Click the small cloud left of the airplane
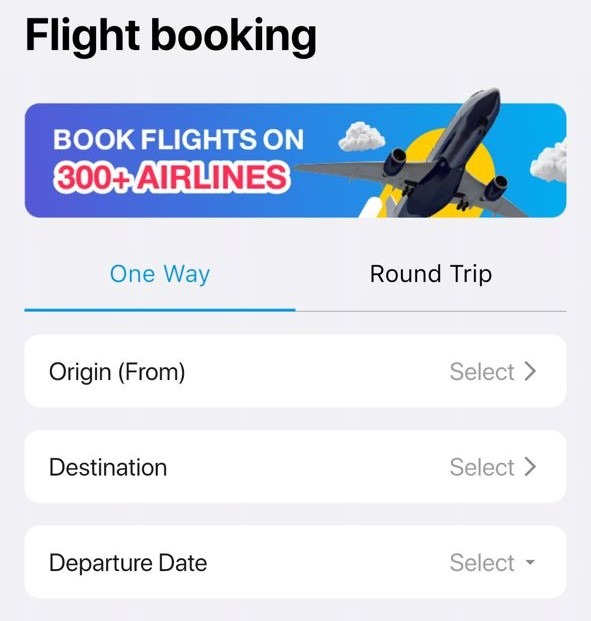Viewport: 591px width, 621px height. click(361, 137)
